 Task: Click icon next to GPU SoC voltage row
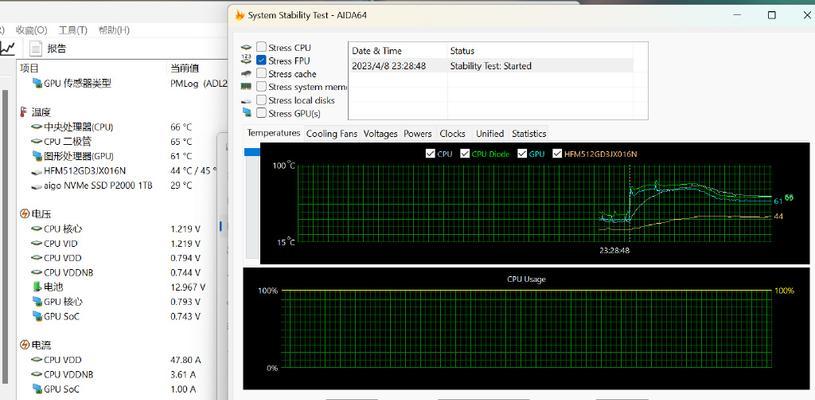tap(37, 316)
